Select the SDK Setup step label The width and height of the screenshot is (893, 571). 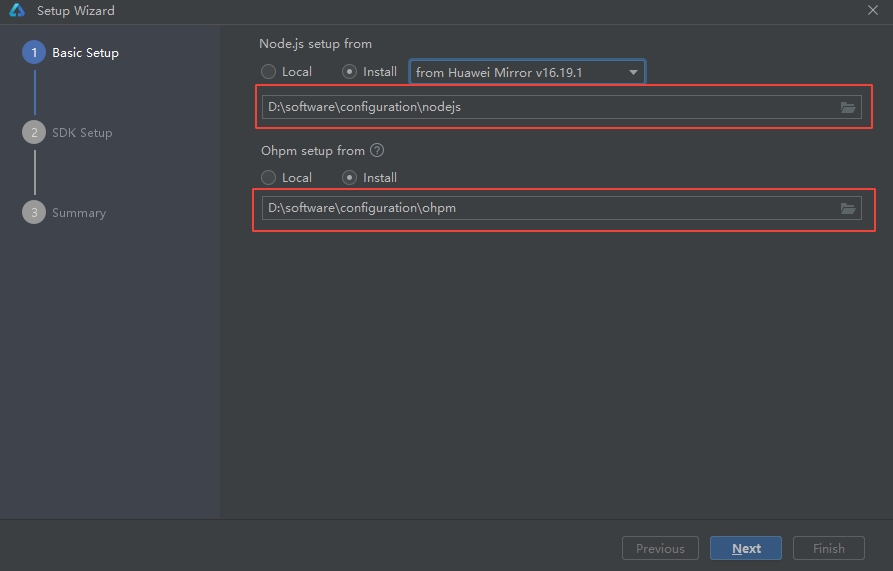click(82, 133)
